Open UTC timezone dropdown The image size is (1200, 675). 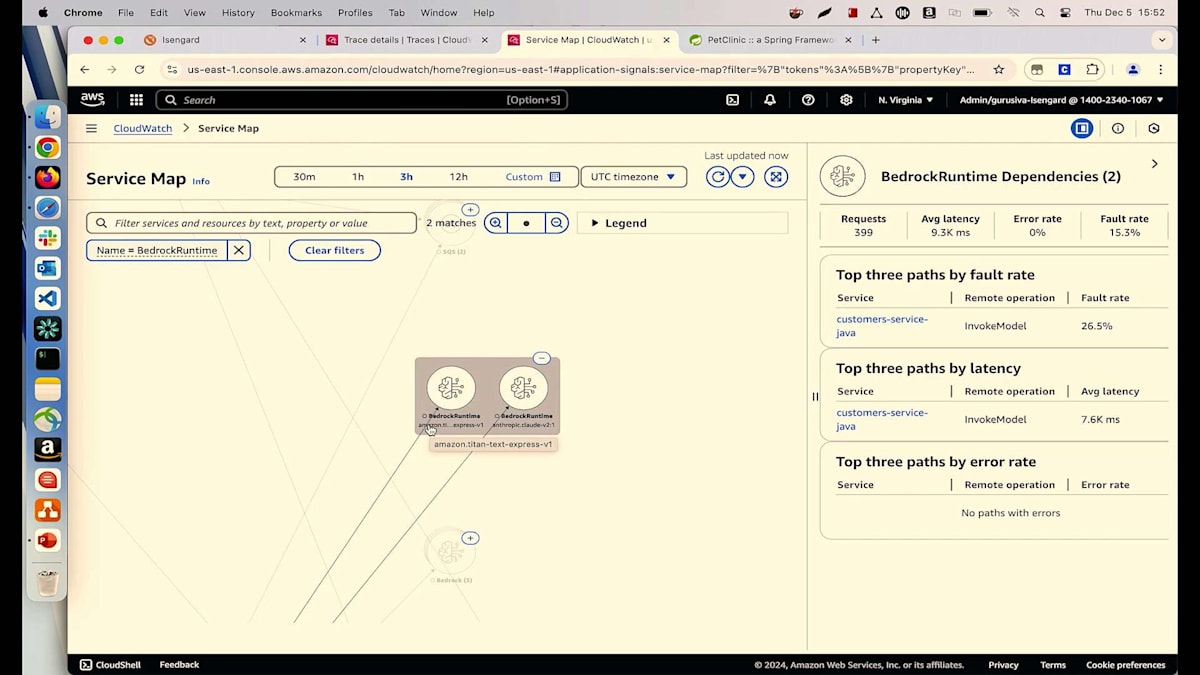(x=633, y=177)
